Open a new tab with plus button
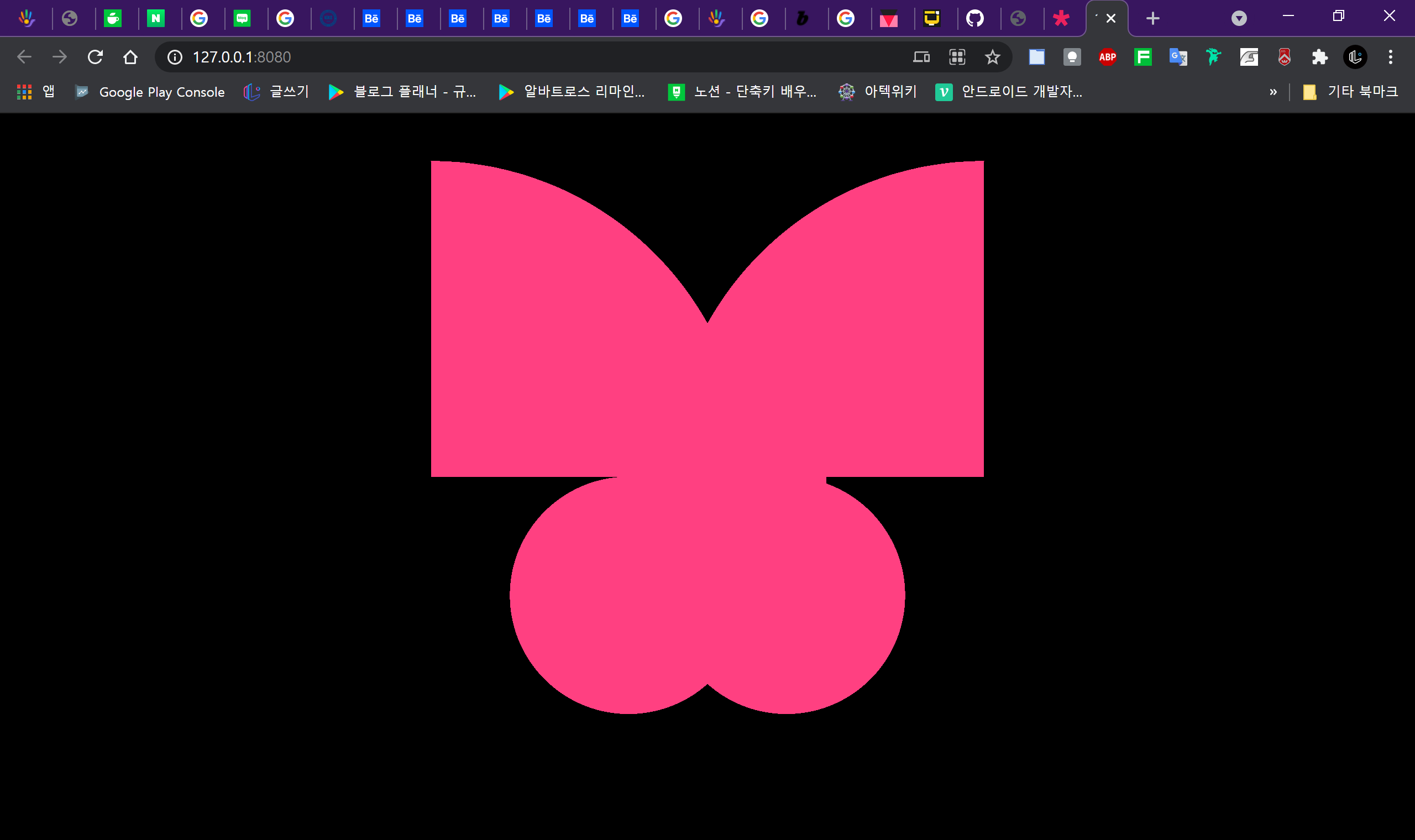 (1152, 19)
